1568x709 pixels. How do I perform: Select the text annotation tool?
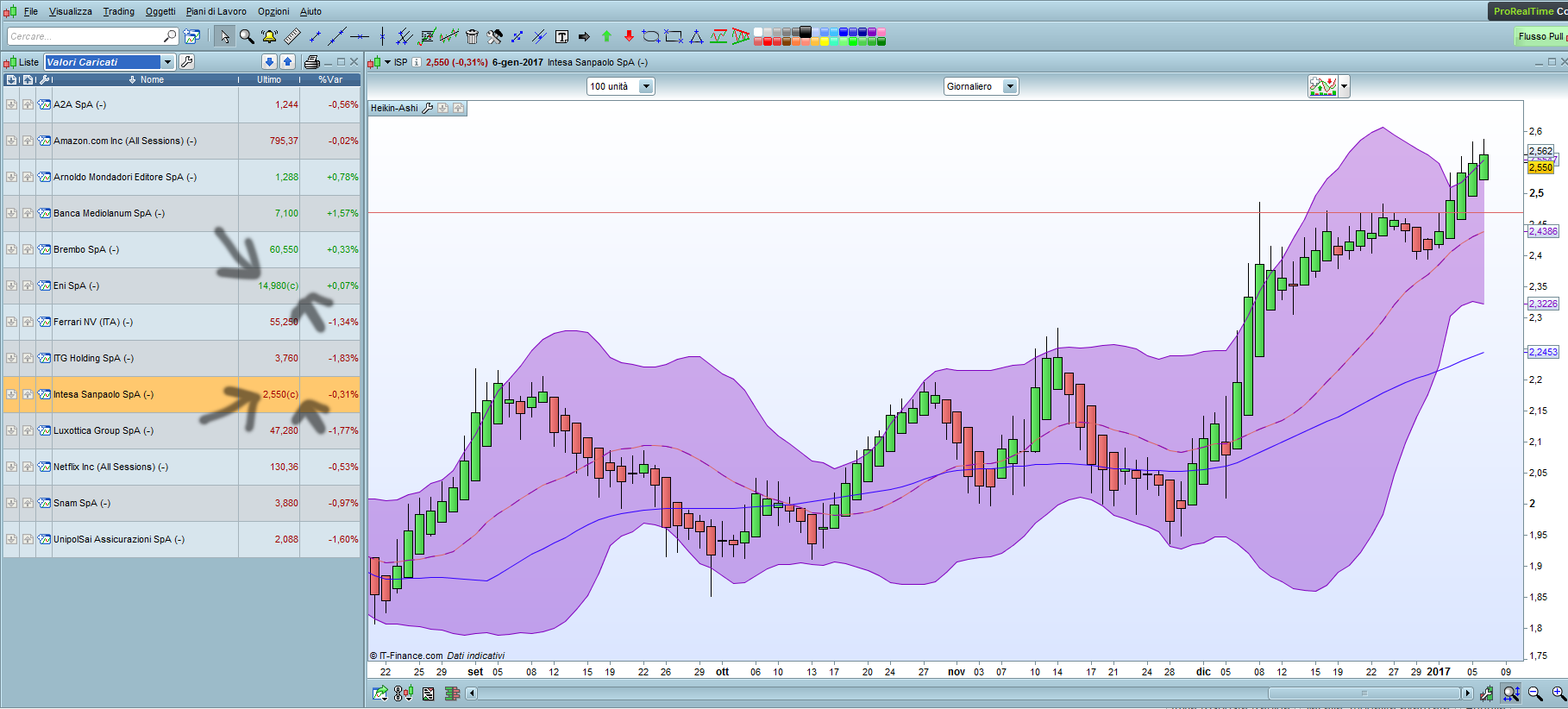click(x=562, y=36)
